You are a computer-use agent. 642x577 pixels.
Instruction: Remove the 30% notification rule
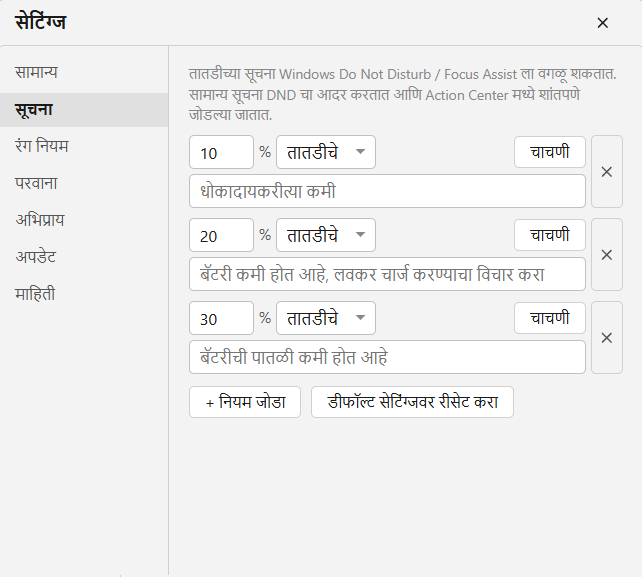pos(607,338)
